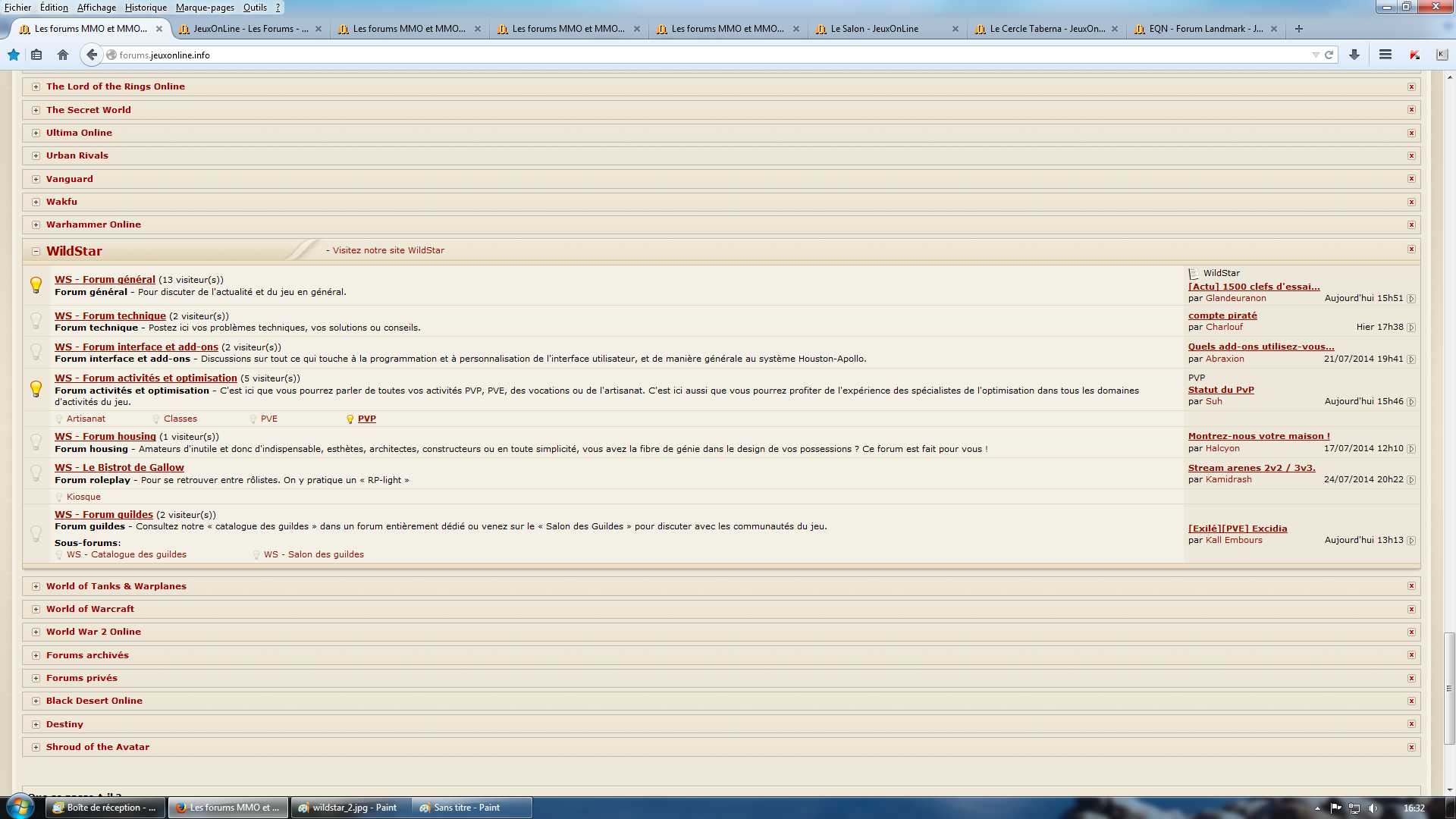Open WS - Catalogue des guildes sub-forum

[x=127, y=554]
